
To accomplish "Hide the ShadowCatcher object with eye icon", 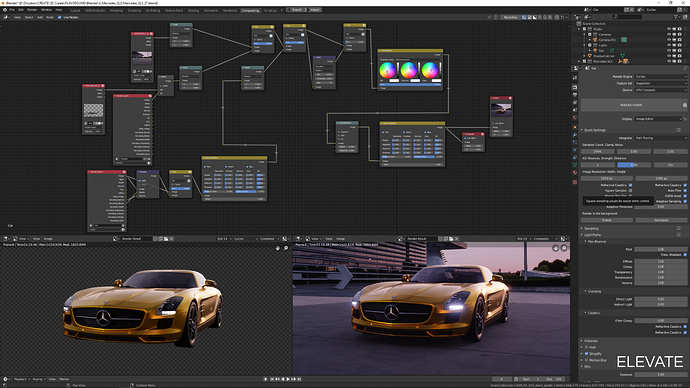I will [x=669, y=56].
